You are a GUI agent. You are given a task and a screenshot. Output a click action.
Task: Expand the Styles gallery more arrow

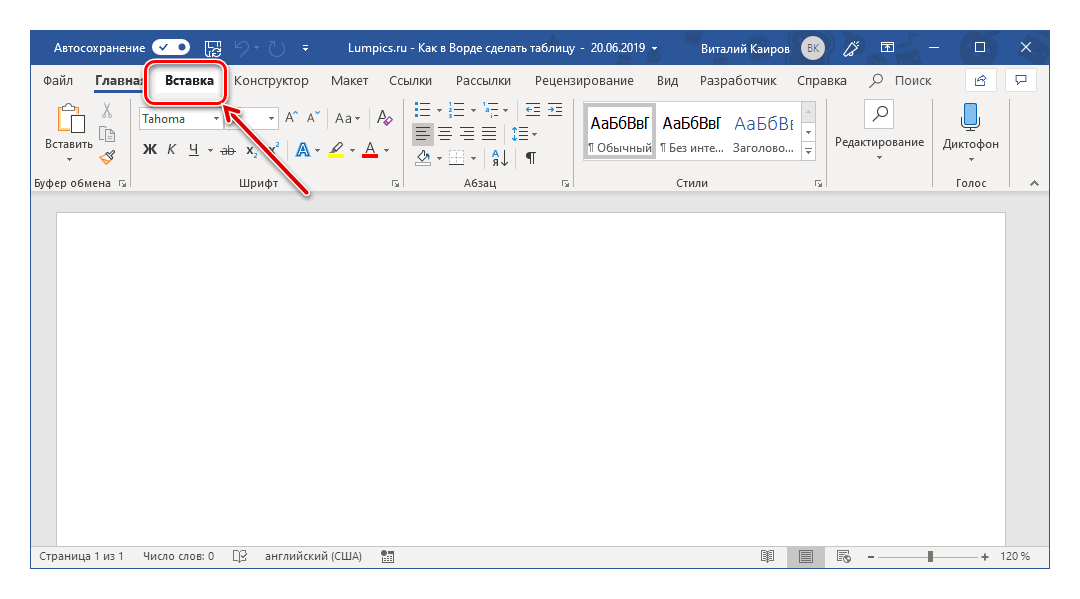(809, 151)
